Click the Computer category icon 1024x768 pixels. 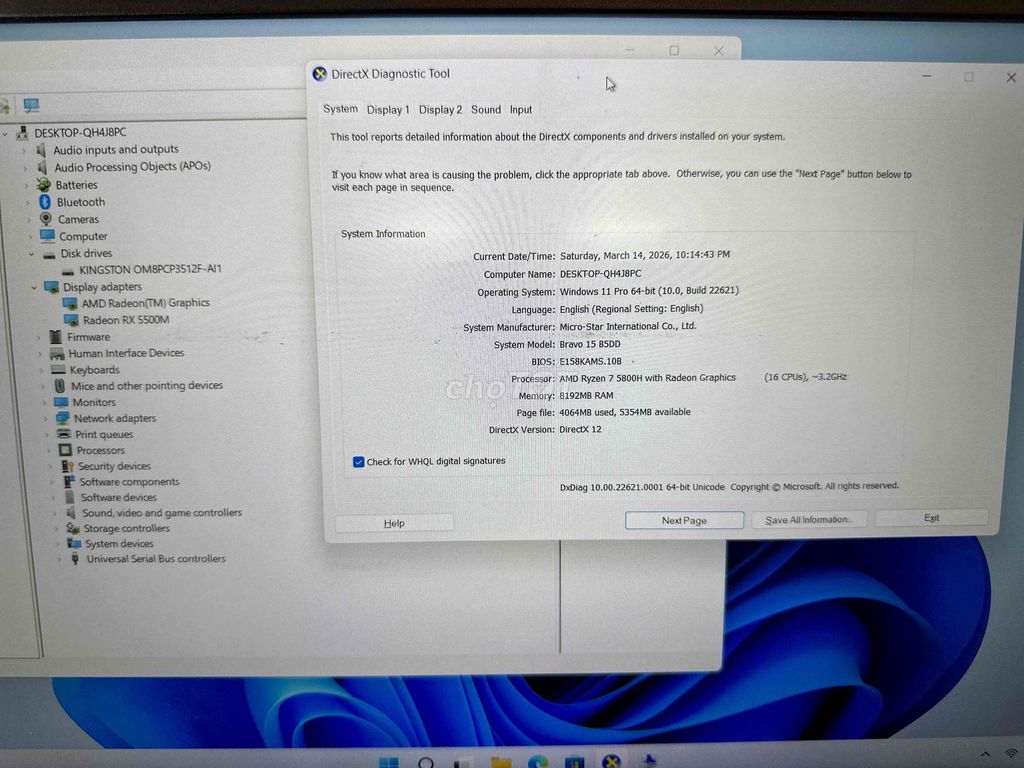pos(48,236)
